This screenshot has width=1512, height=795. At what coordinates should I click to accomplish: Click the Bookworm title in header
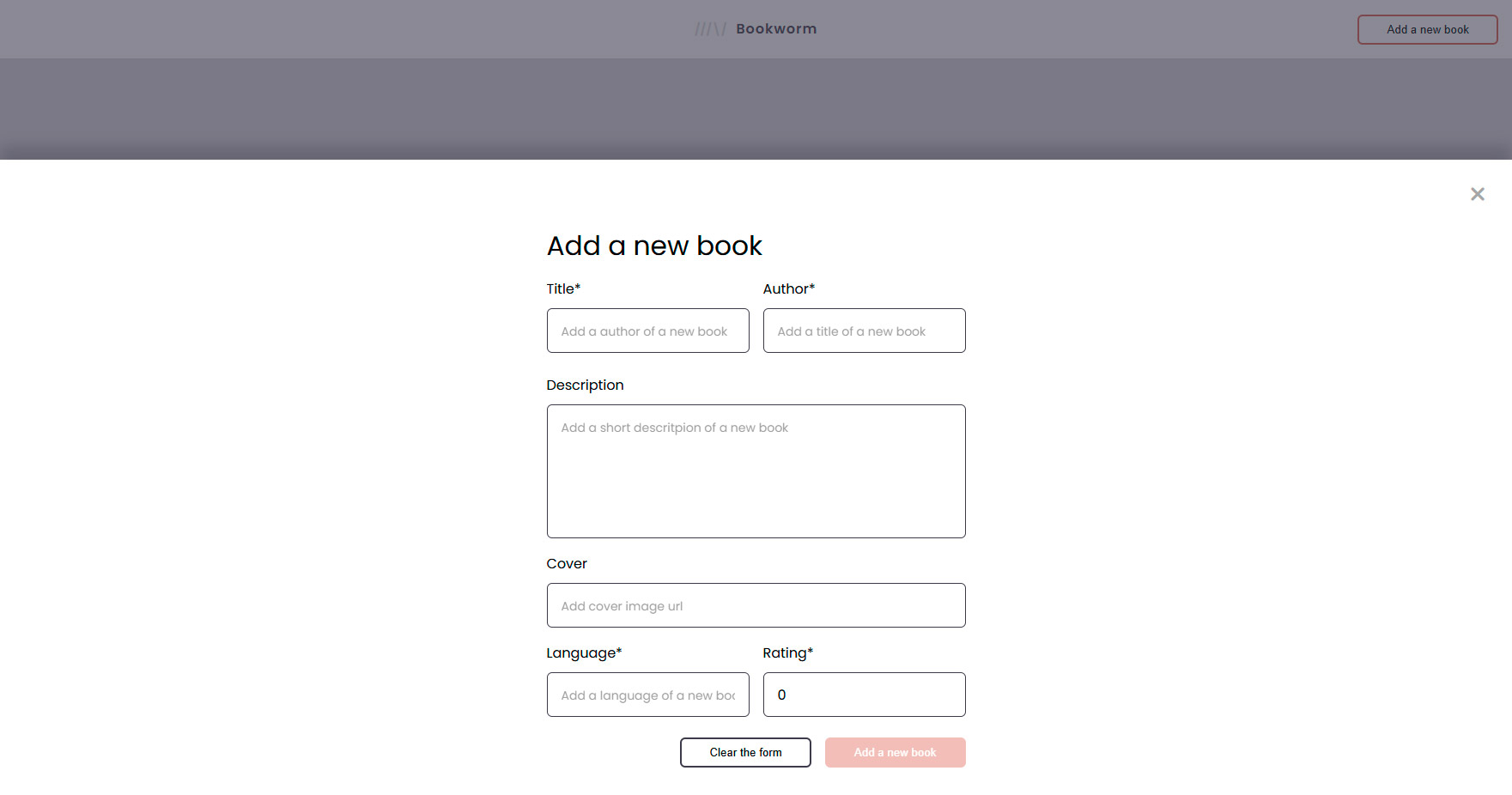(776, 28)
